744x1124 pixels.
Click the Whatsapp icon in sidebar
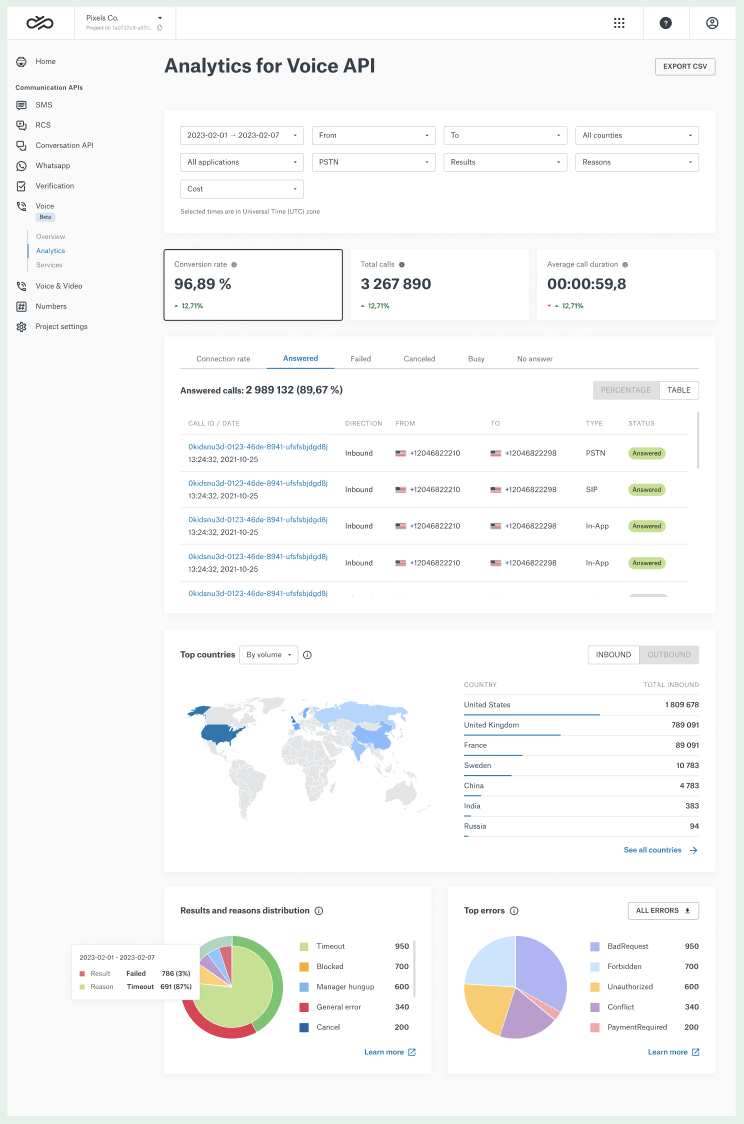click(21, 165)
